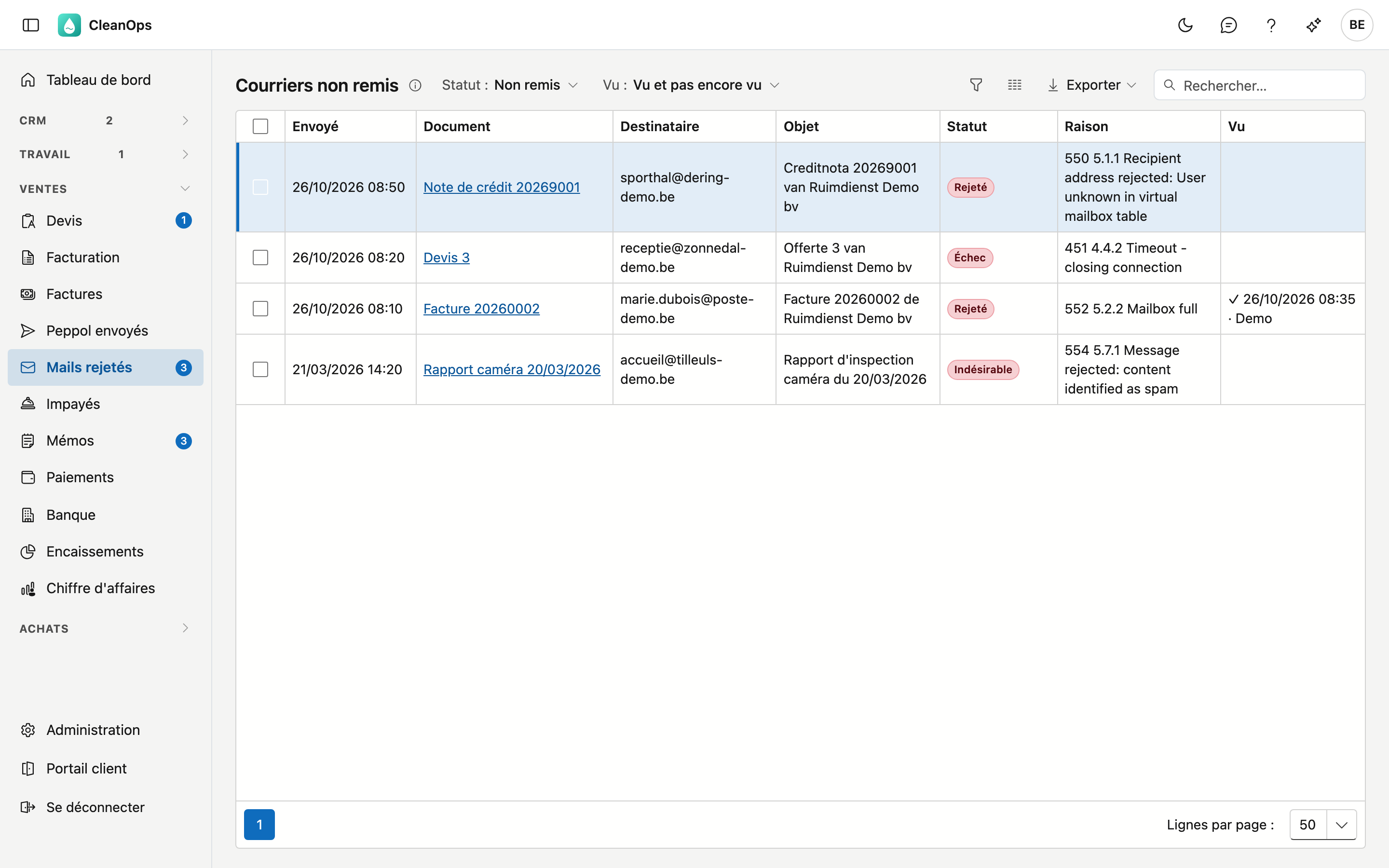Expand the TRAVAIL sidebar section
This screenshot has width=1389, height=868.
[106, 154]
